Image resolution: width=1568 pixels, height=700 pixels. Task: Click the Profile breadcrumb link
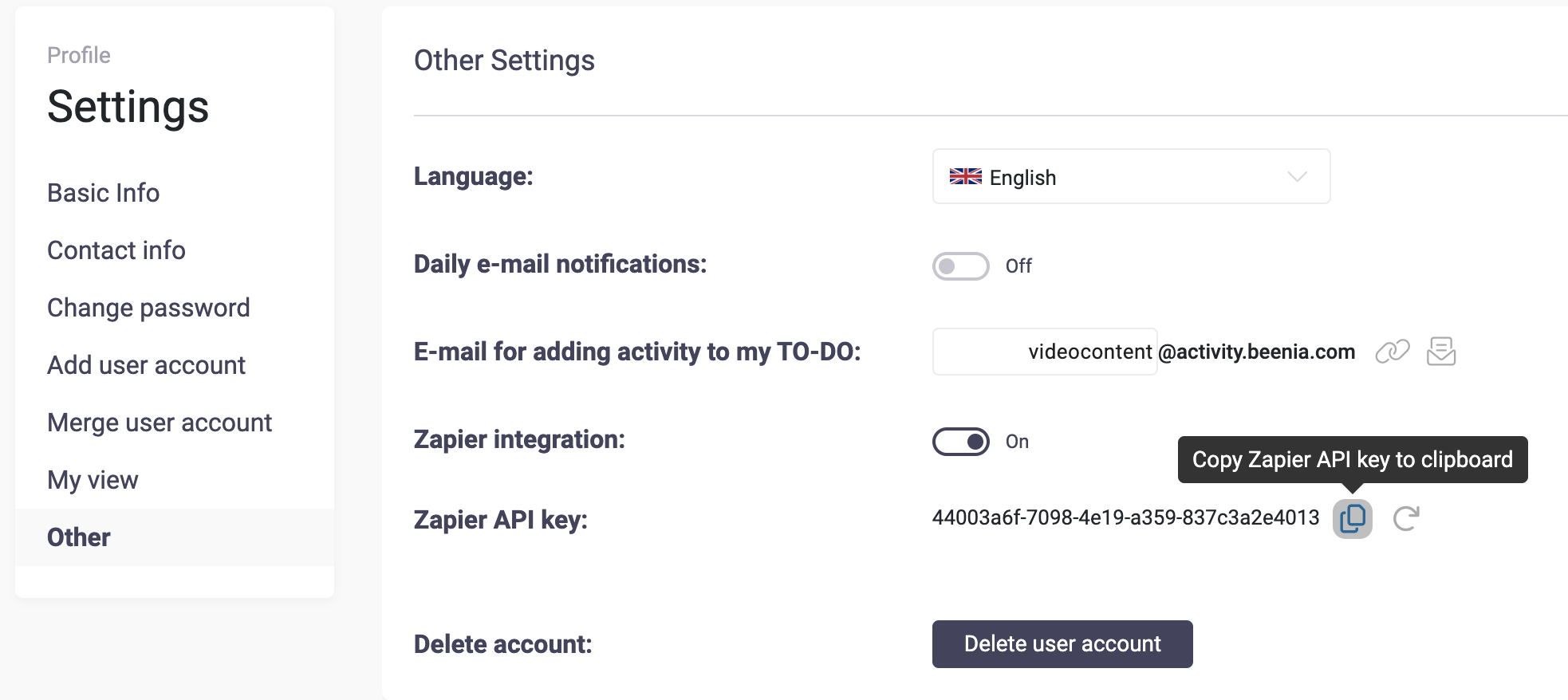pyautogui.click(x=79, y=55)
